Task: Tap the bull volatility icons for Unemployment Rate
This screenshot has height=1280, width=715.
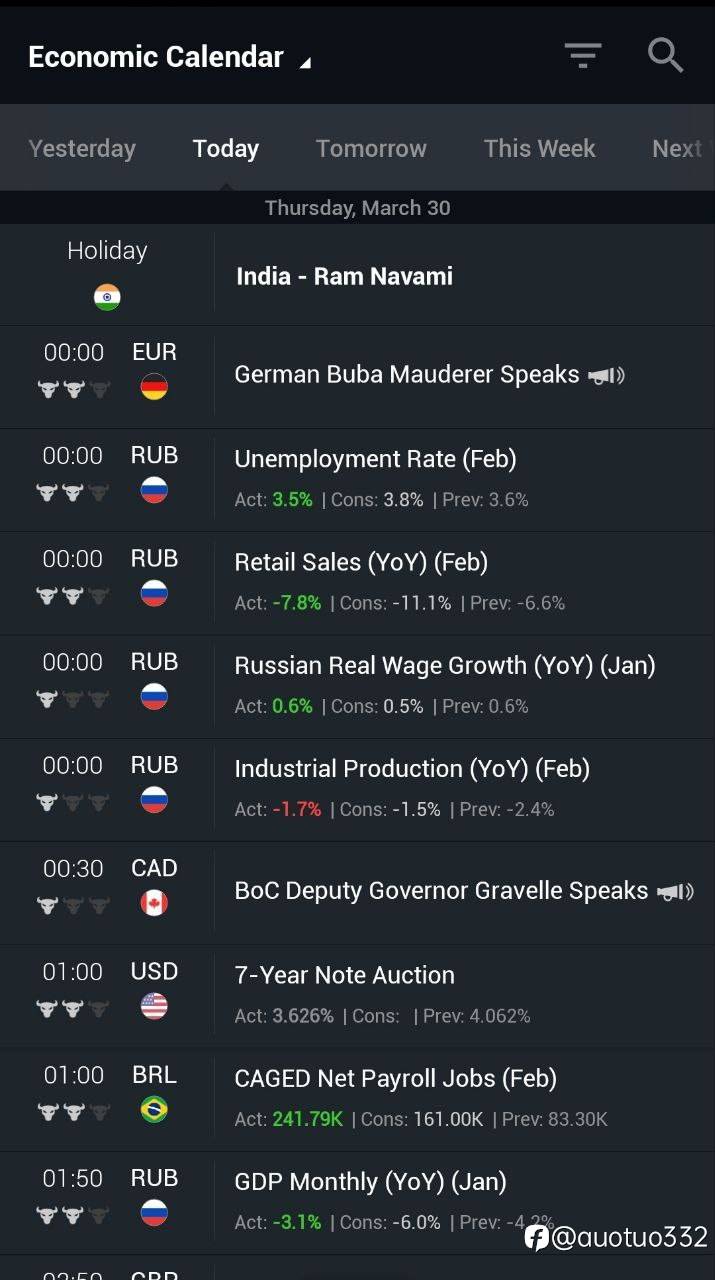Action: (x=73, y=492)
